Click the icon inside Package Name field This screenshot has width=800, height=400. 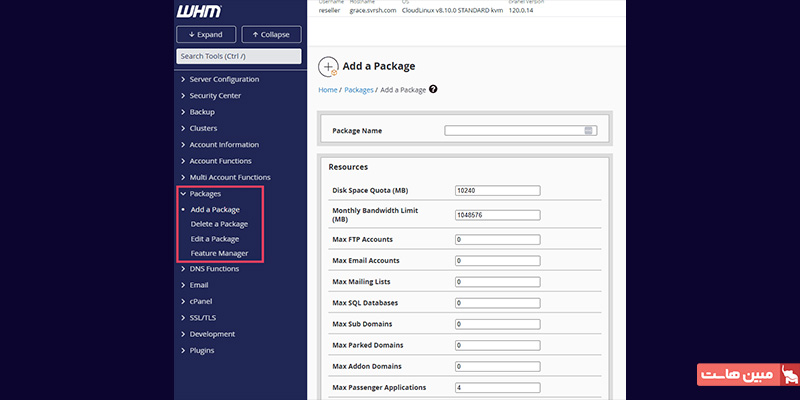[x=590, y=130]
